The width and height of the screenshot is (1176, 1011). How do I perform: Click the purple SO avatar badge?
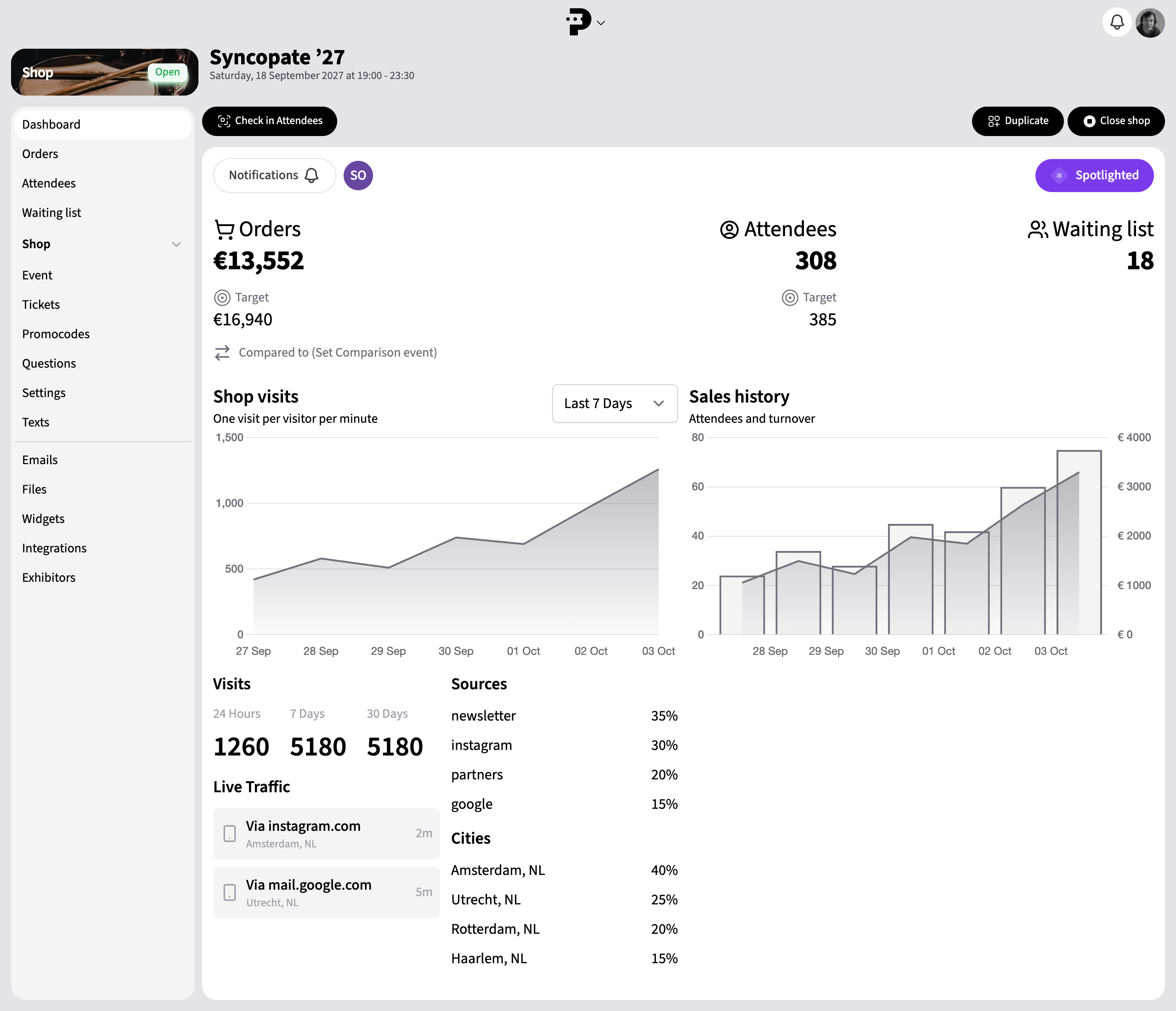click(x=358, y=176)
